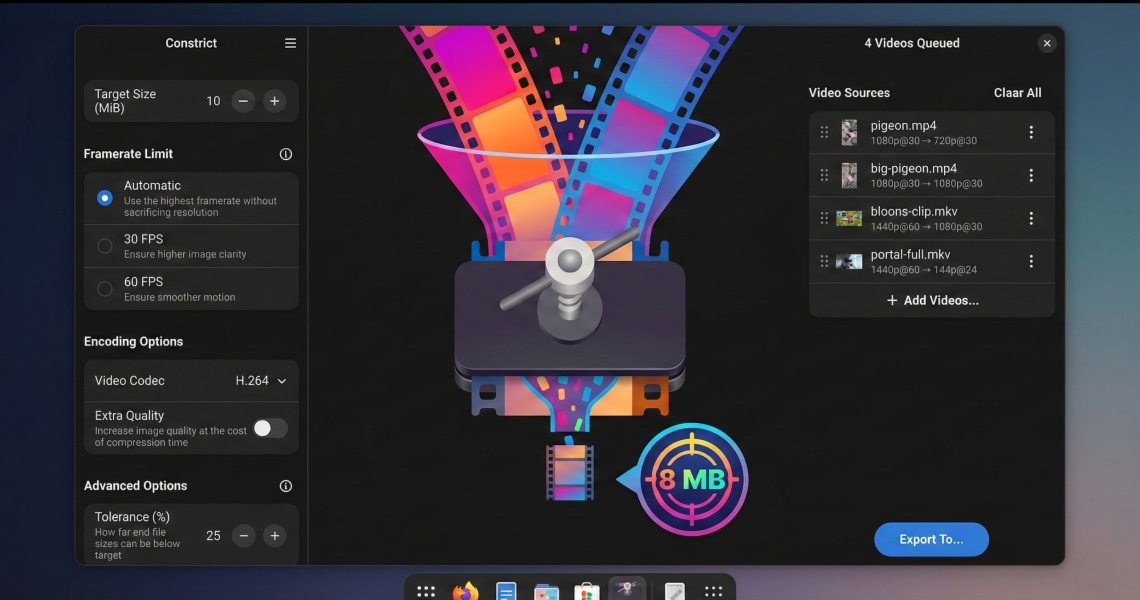
Task: Select the 30 FPS framerate limit
Action: point(105,246)
